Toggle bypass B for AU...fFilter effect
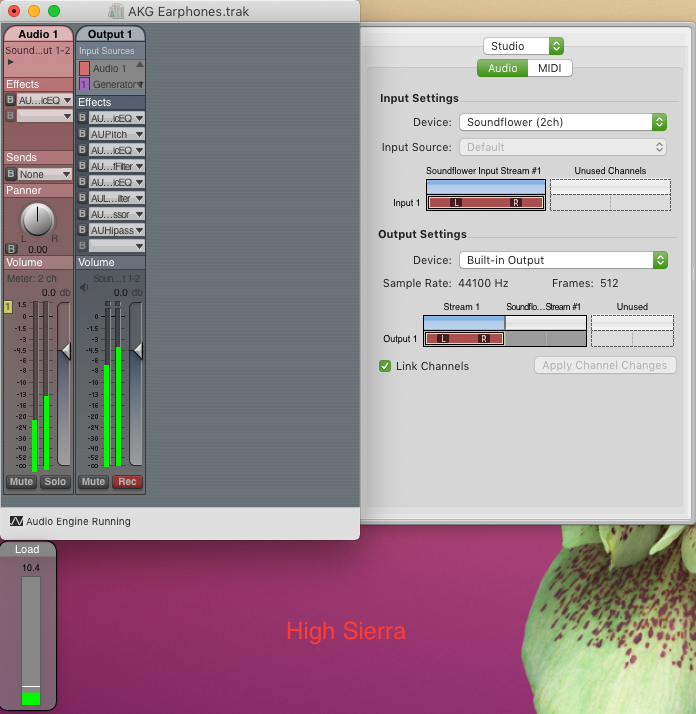Image resolution: width=696 pixels, height=714 pixels. (82, 166)
